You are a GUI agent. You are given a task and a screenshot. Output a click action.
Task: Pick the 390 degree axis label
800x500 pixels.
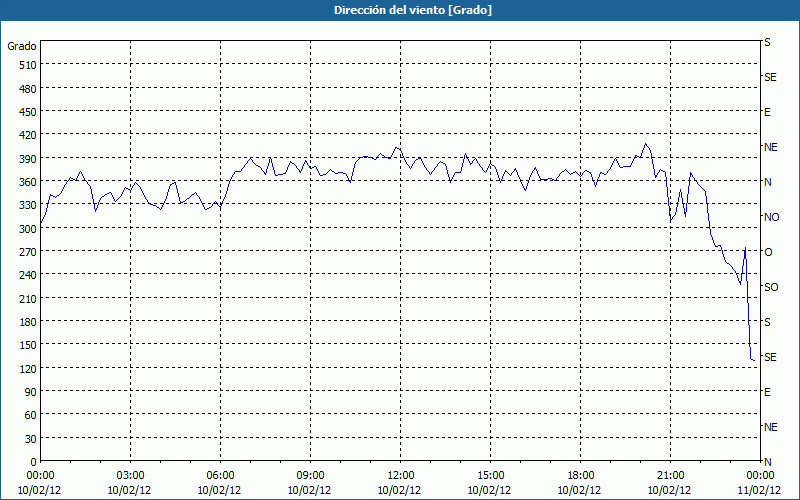(28, 159)
